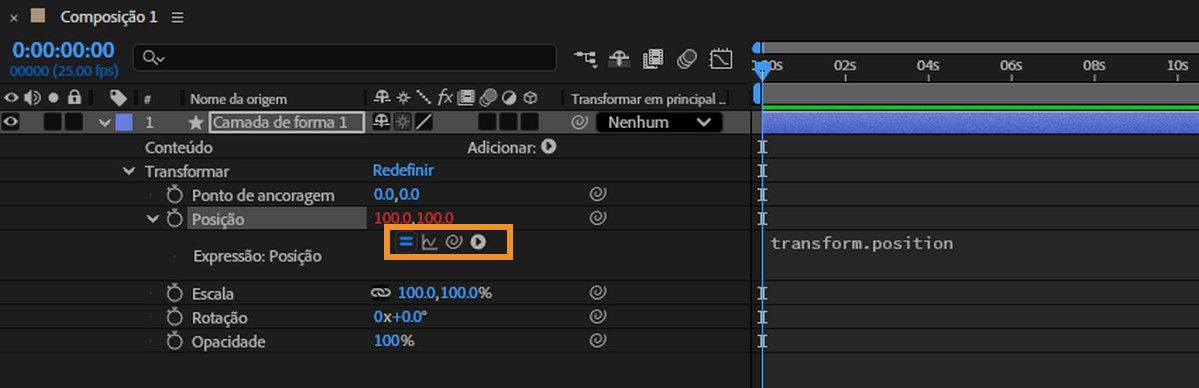Click the blue layer duration bar

[980, 122]
